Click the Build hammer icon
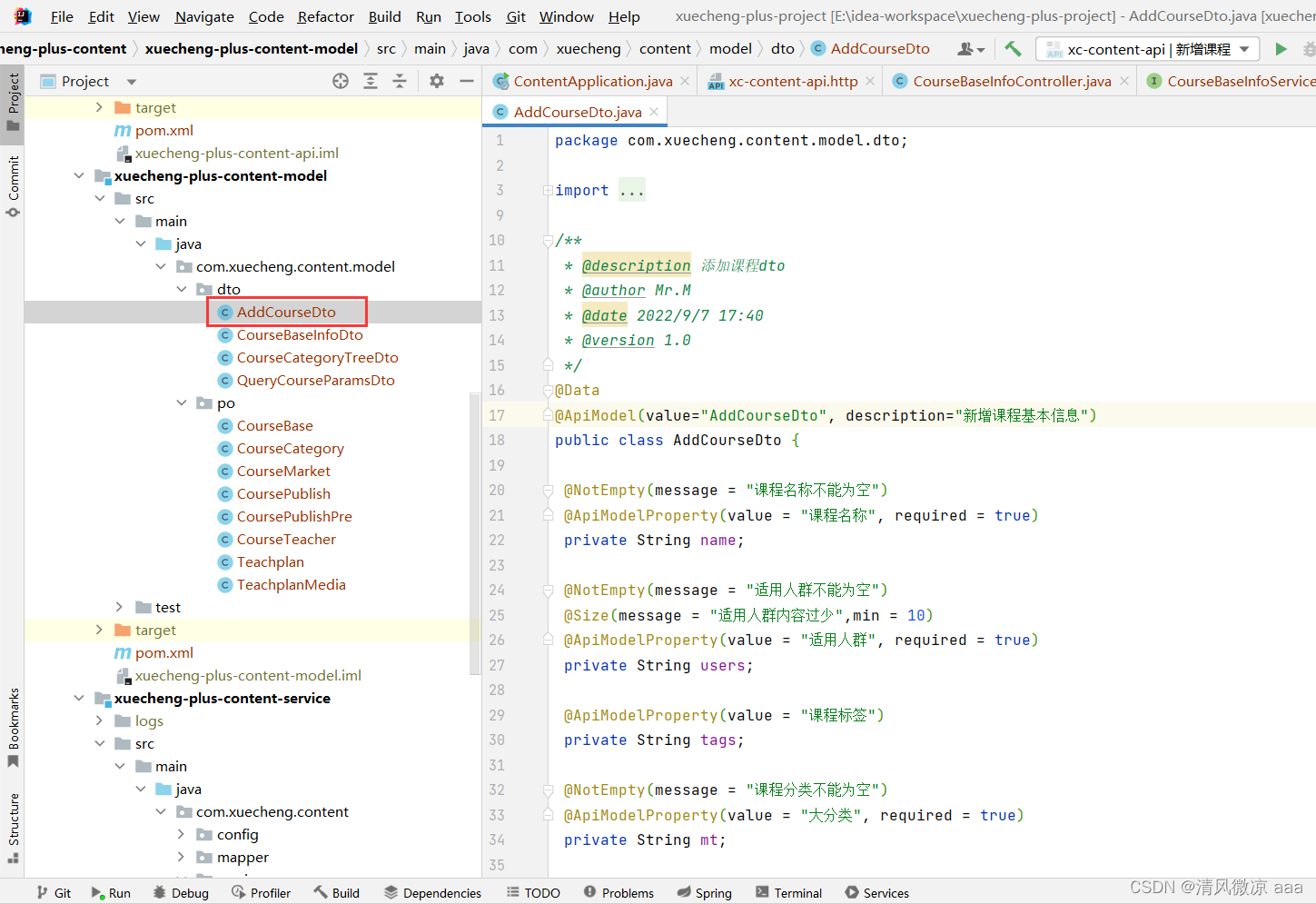The height and width of the screenshot is (904, 1316). [x=1013, y=49]
